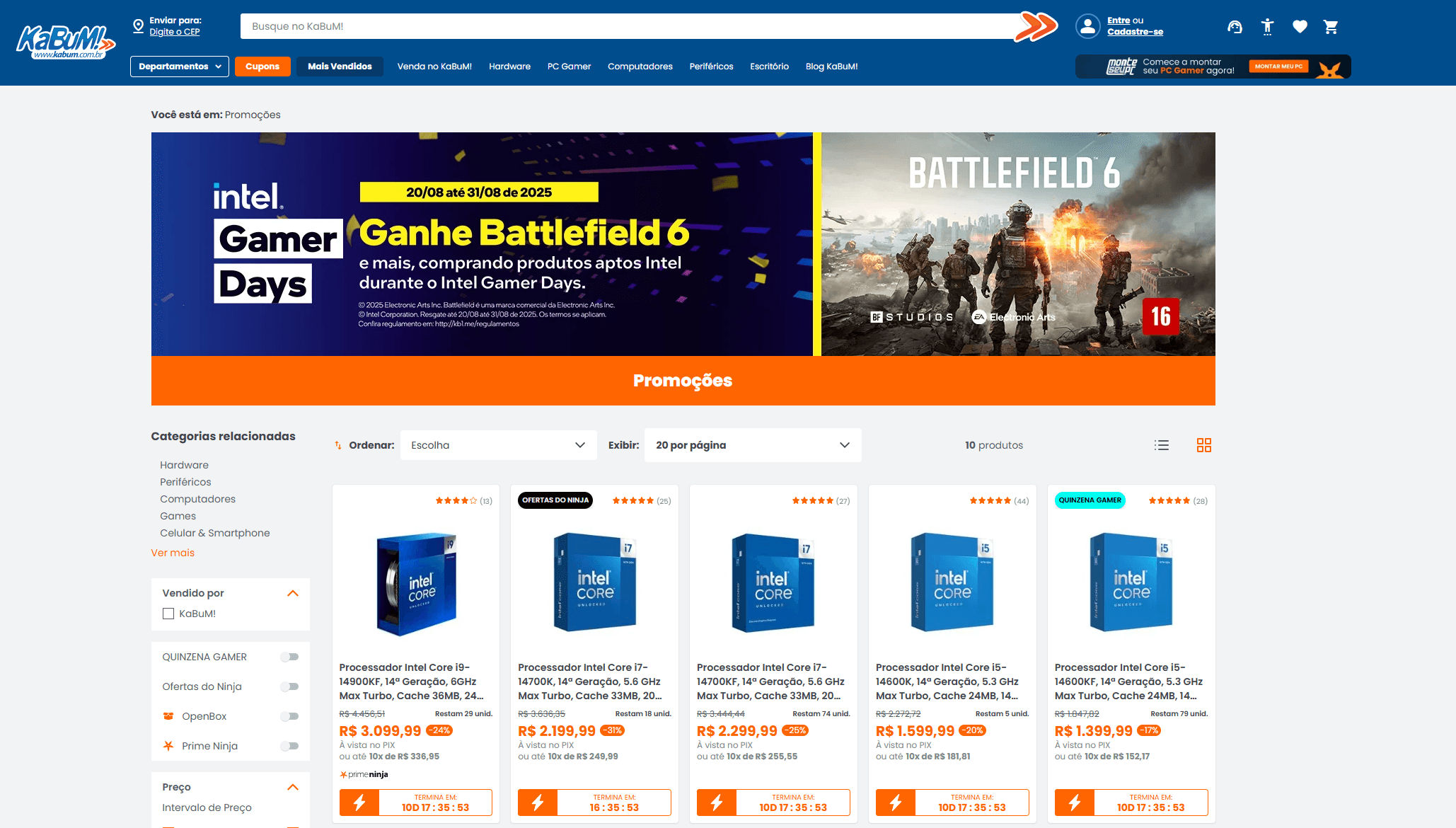Toggle the QUINZENA GAMER filter switch
This screenshot has height=828, width=1456.
coord(289,657)
